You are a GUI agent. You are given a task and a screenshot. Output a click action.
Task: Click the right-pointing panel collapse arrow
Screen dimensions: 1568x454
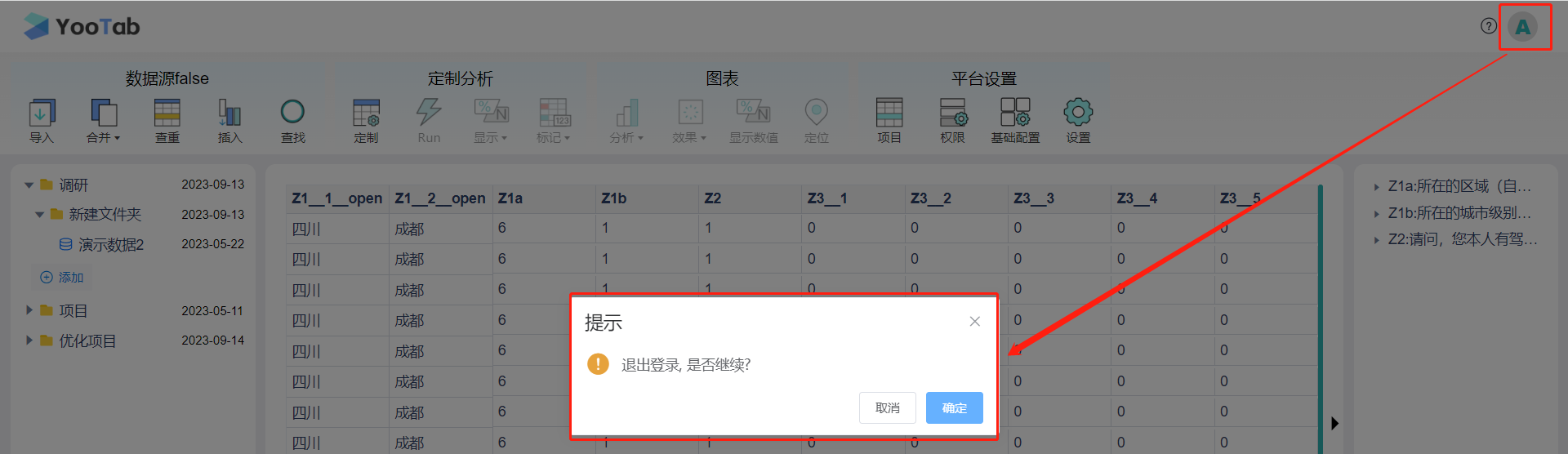1334,423
